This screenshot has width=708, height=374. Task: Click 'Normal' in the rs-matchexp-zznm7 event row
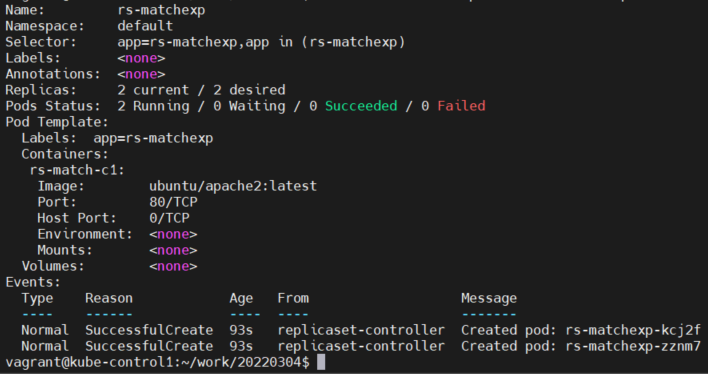click(45, 346)
